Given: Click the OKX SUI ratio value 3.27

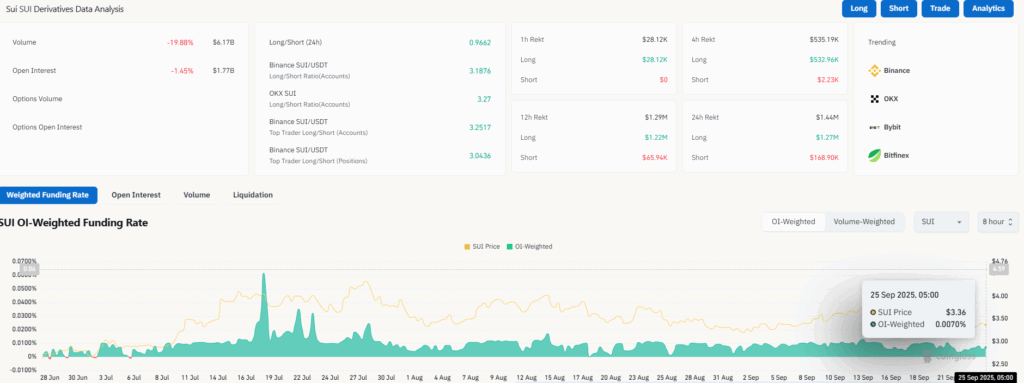Looking at the screenshot, I should [483, 99].
